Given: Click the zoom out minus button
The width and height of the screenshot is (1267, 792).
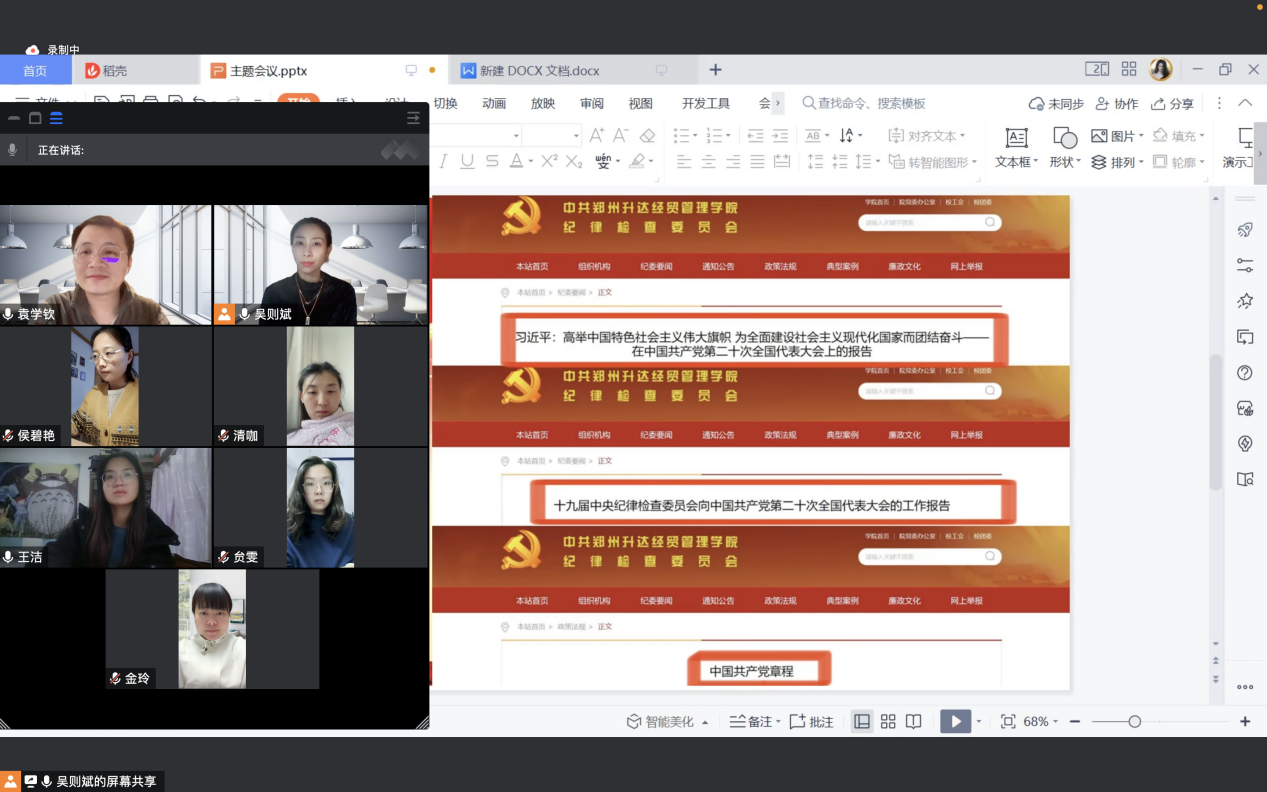Looking at the screenshot, I should [x=1075, y=722].
